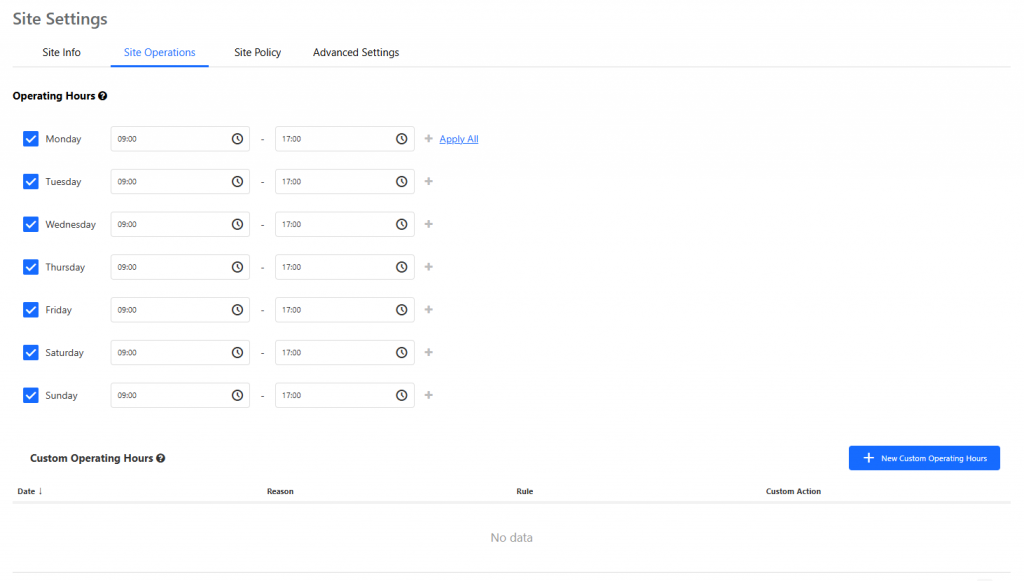
Task: Open the Site Policy tab
Action: point(257,52)
